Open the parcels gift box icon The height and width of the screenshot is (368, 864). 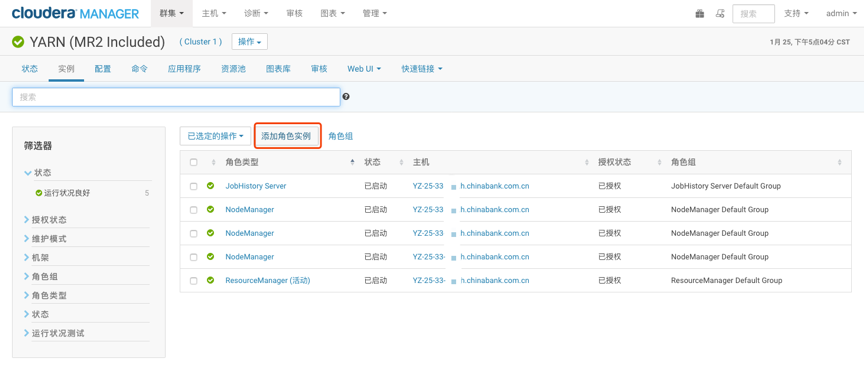click(x=700, y=14)
